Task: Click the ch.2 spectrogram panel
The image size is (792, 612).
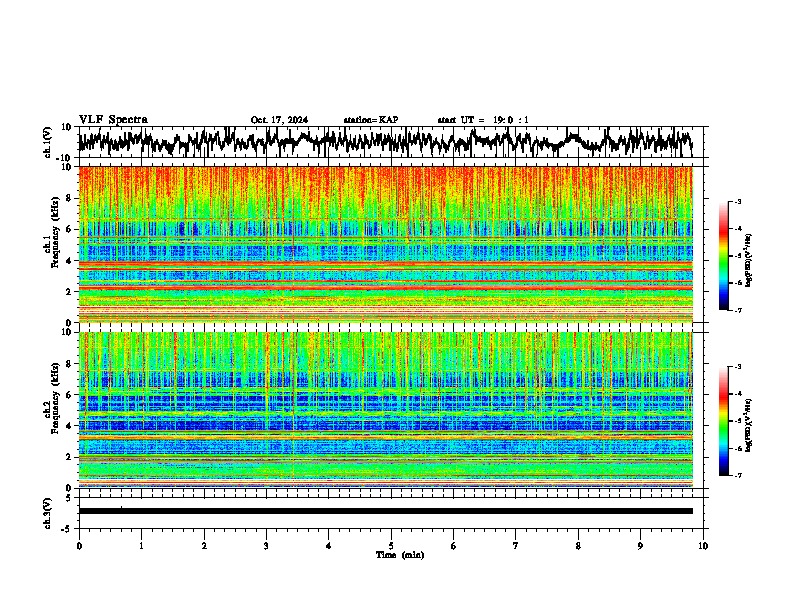Action: (386, 410)
